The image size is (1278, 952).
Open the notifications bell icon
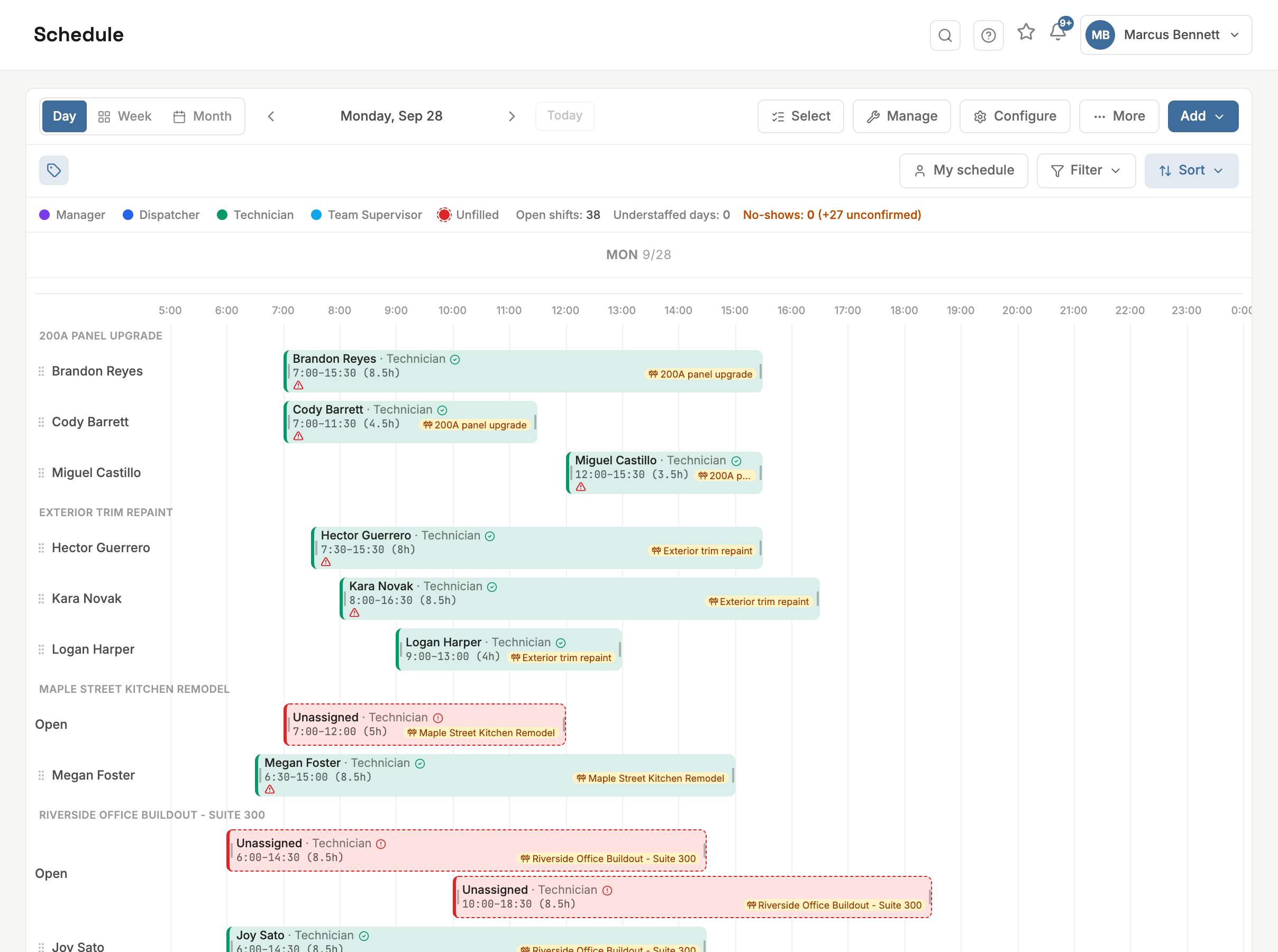(1058, 32)
